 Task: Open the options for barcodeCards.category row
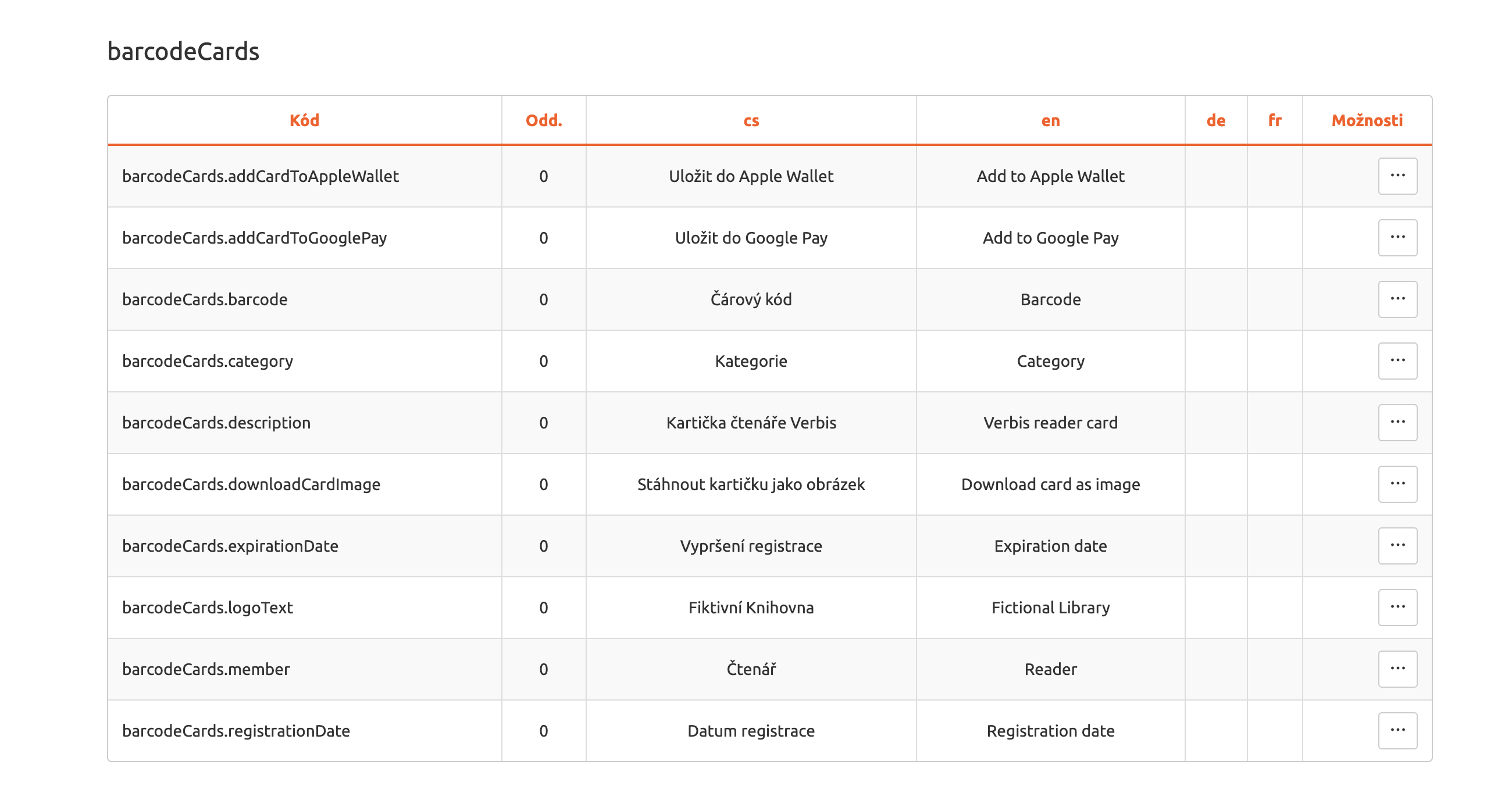click(1397, 361)
